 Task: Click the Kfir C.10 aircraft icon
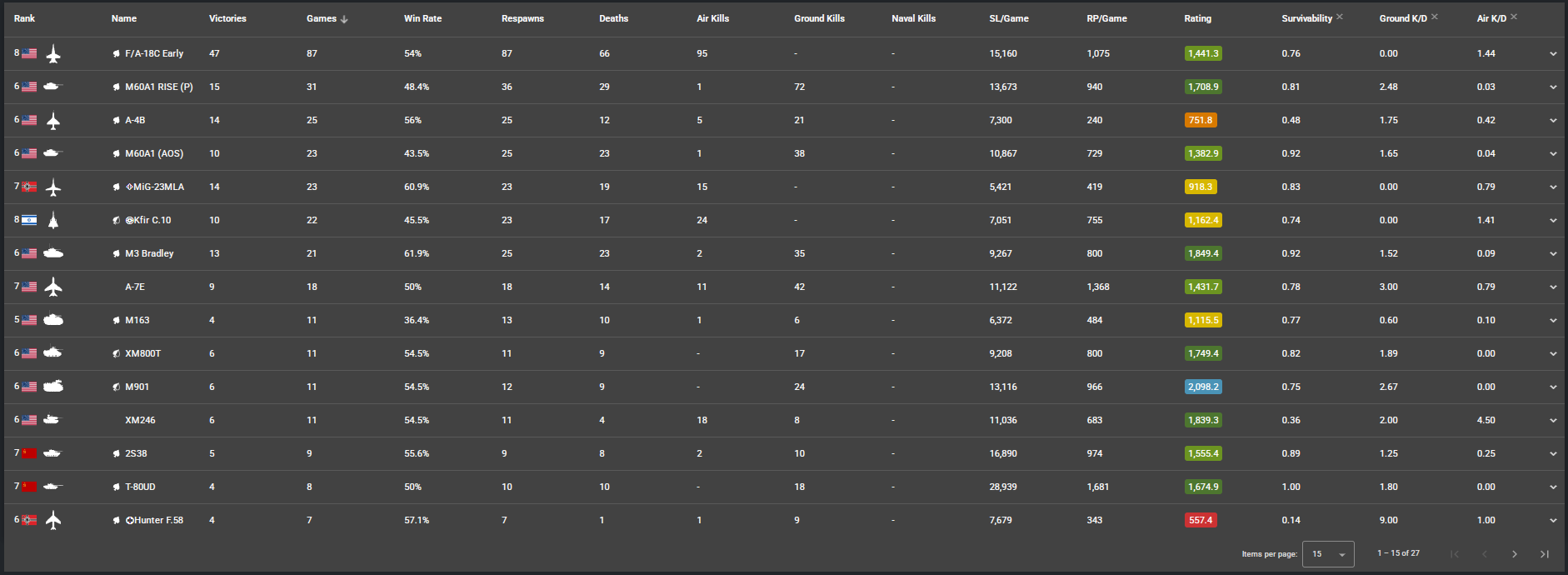[x=53, y=221]
